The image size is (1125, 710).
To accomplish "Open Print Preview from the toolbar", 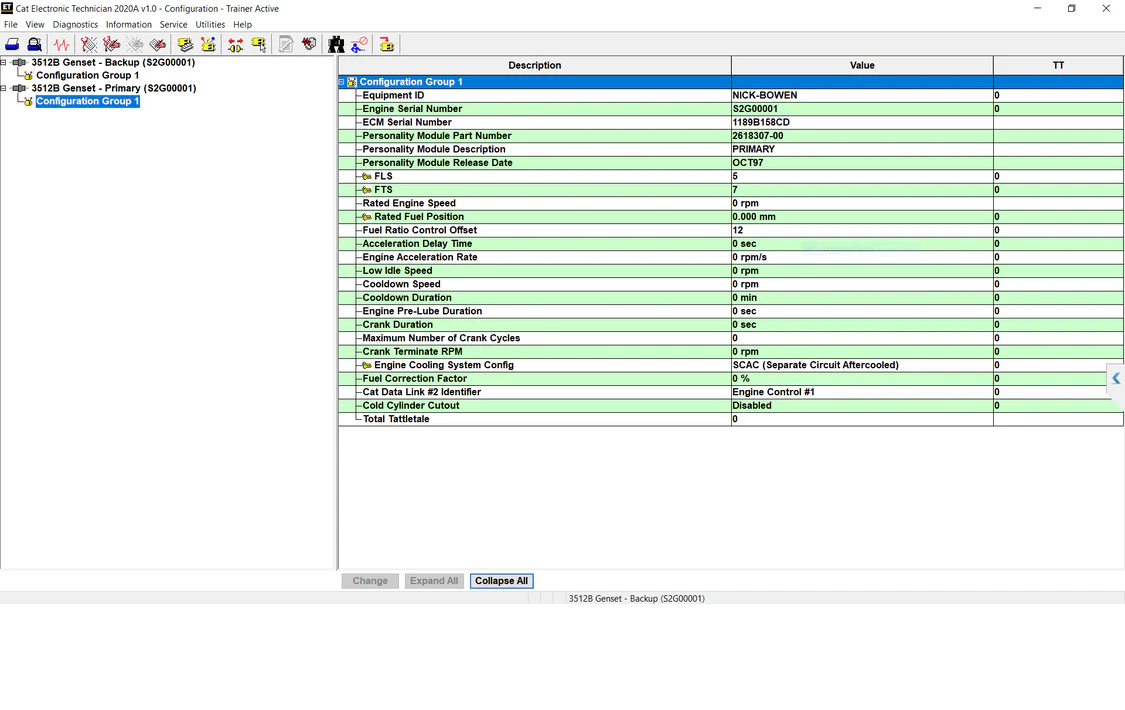I will tap(34, 44).
